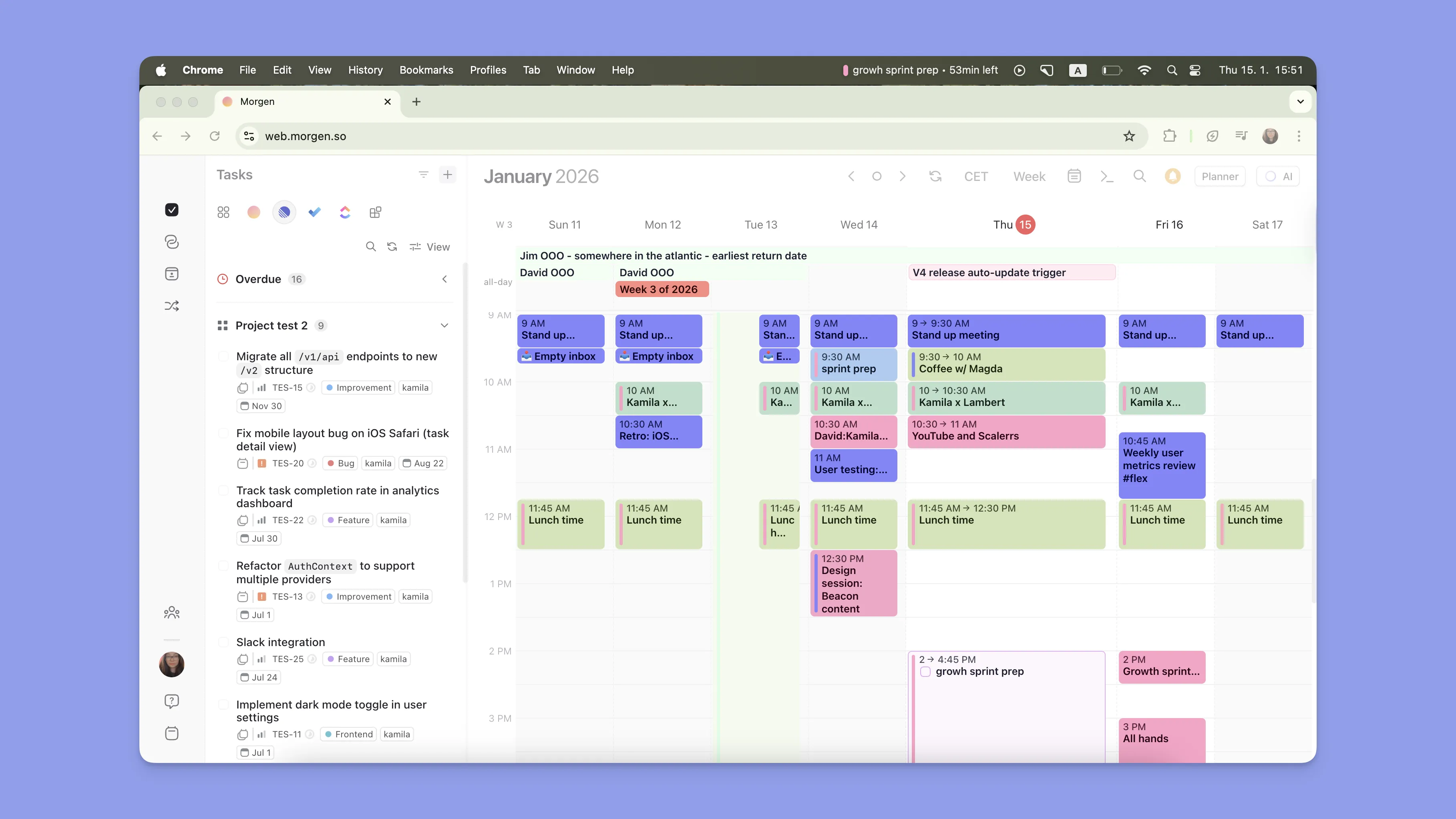Check off Fix mobile layout bug task
The width and height of the screenshot is (1456, 819).
point(224,433)
